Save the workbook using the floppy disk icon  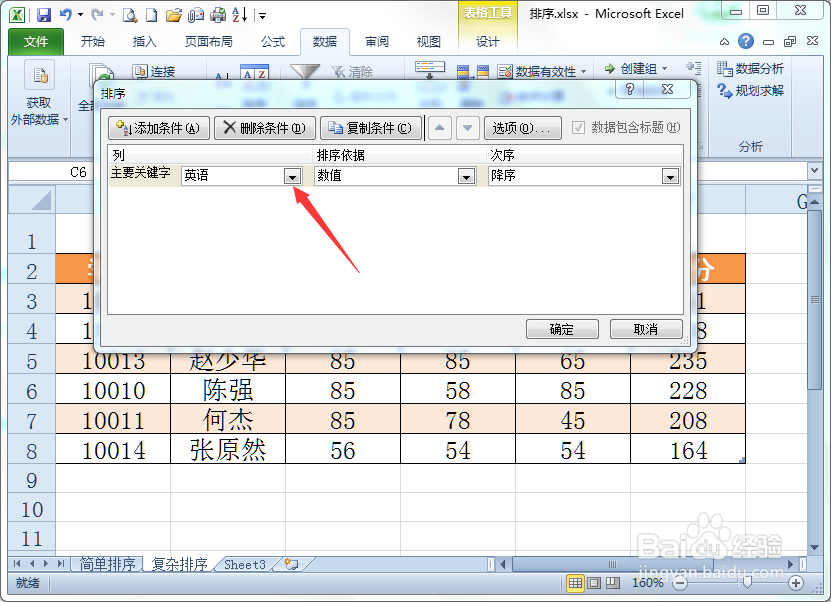click(44, 14)
